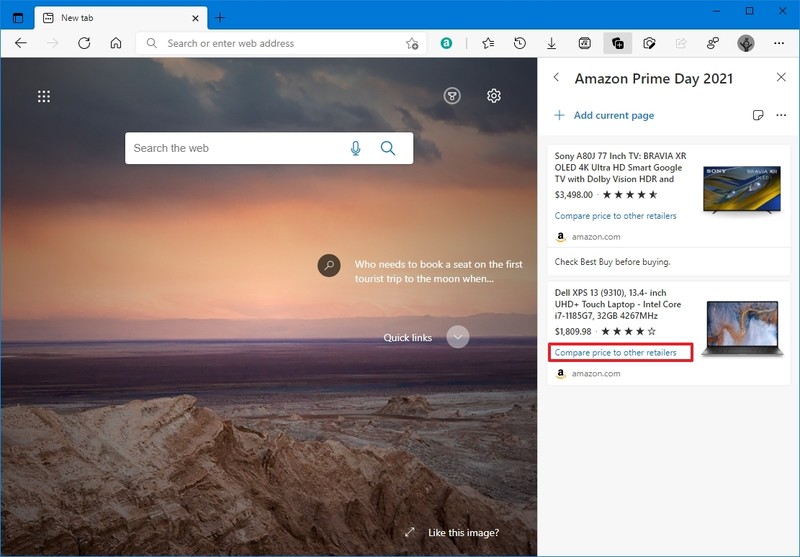Click amazon.com under the Sony TV

[596, 237]
